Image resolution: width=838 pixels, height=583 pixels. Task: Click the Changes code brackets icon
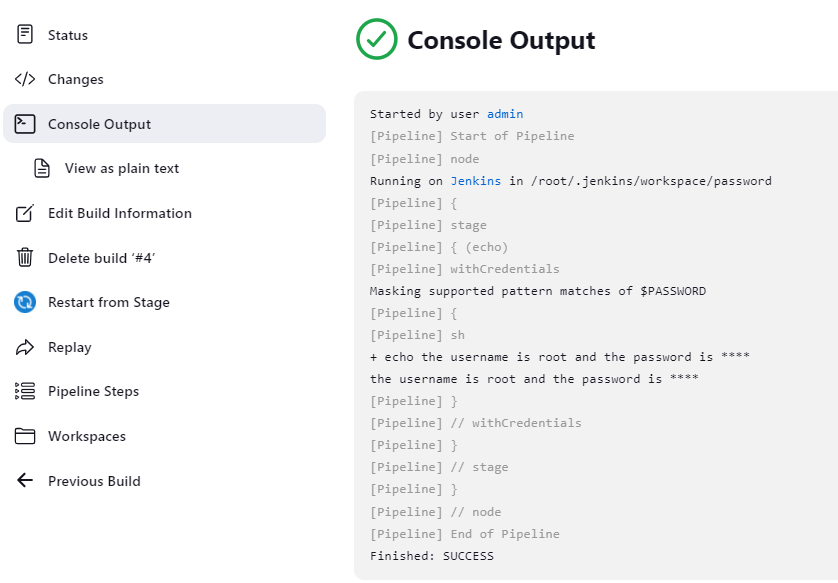(x=25, y=79)
